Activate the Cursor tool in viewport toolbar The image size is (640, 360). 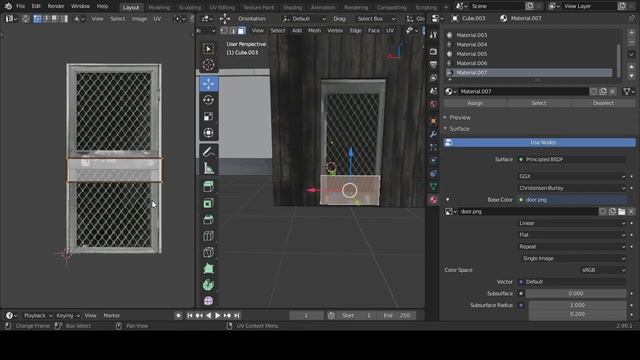tap(208, 65)
